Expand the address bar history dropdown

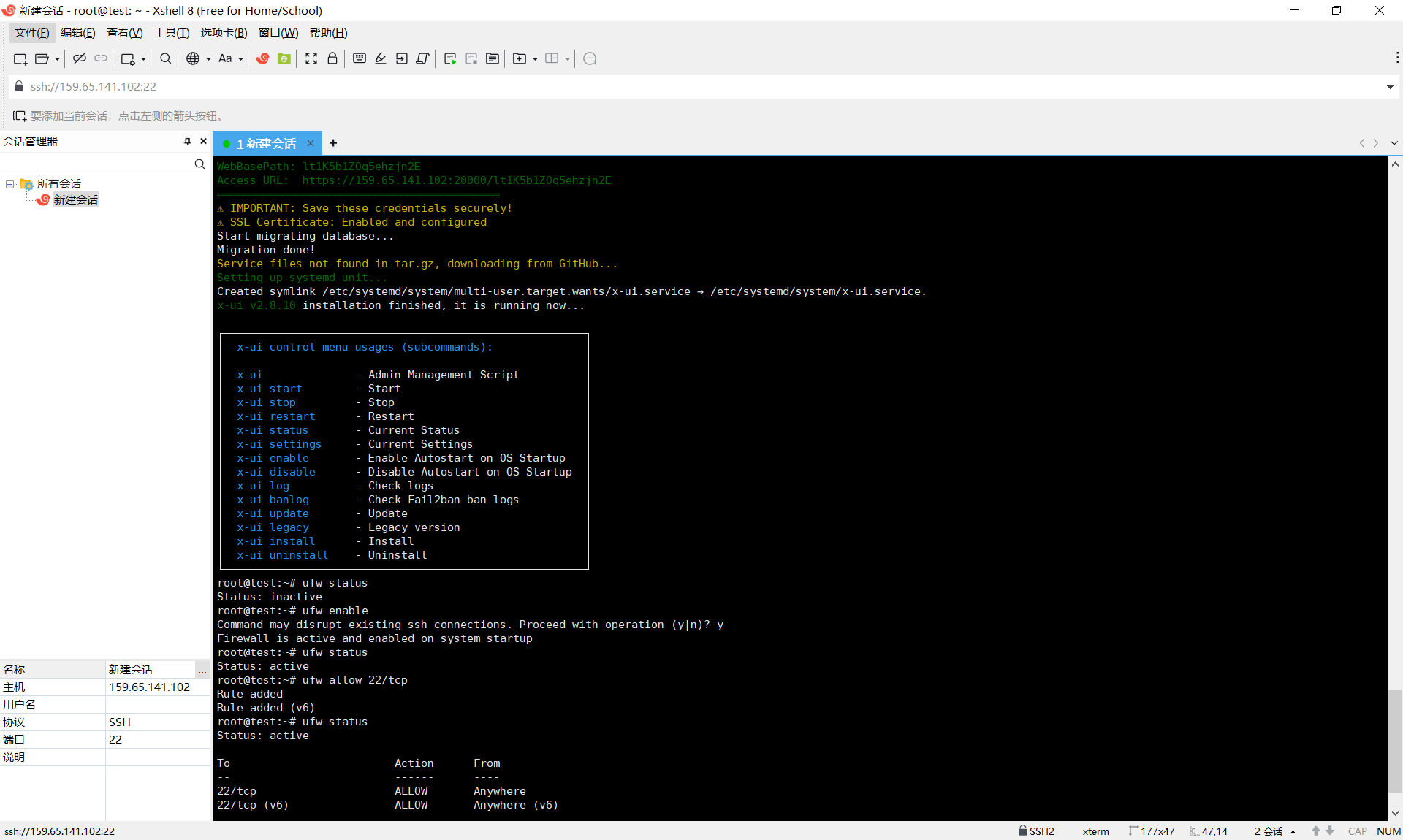1389,87
